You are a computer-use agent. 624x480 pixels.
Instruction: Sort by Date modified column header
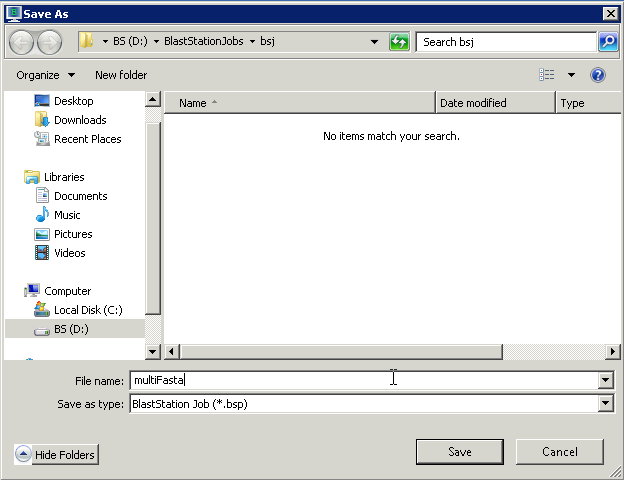click(495, 103)
